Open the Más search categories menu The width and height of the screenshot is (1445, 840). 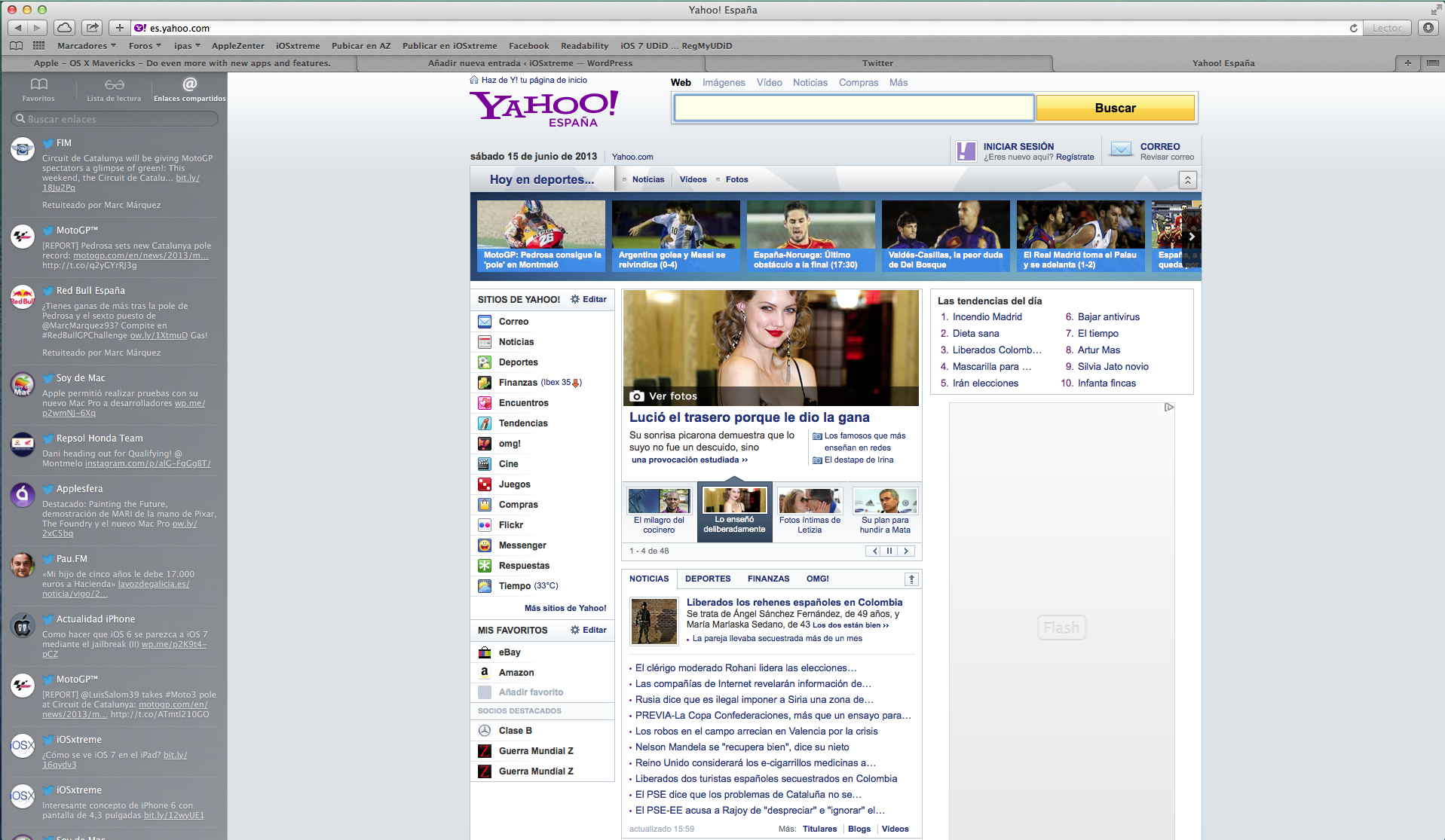click(x=899, y=83)
